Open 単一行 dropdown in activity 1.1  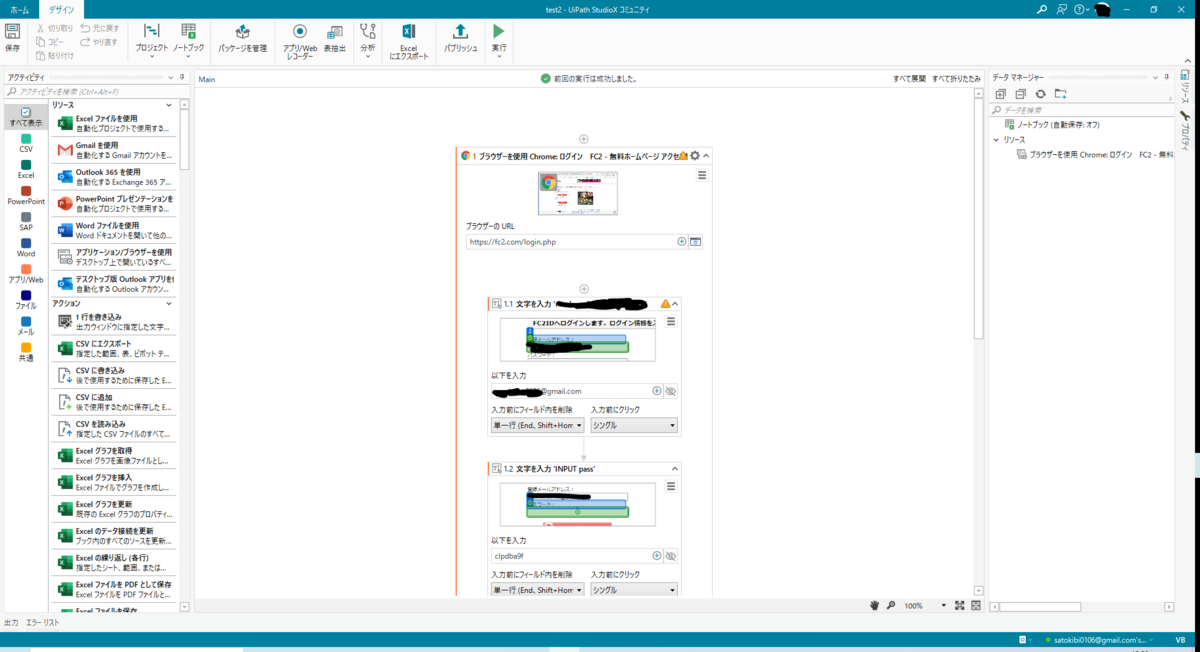pos(537,425)
